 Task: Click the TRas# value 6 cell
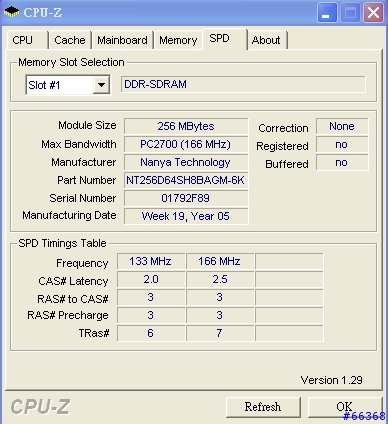click(x=151, y=333)
